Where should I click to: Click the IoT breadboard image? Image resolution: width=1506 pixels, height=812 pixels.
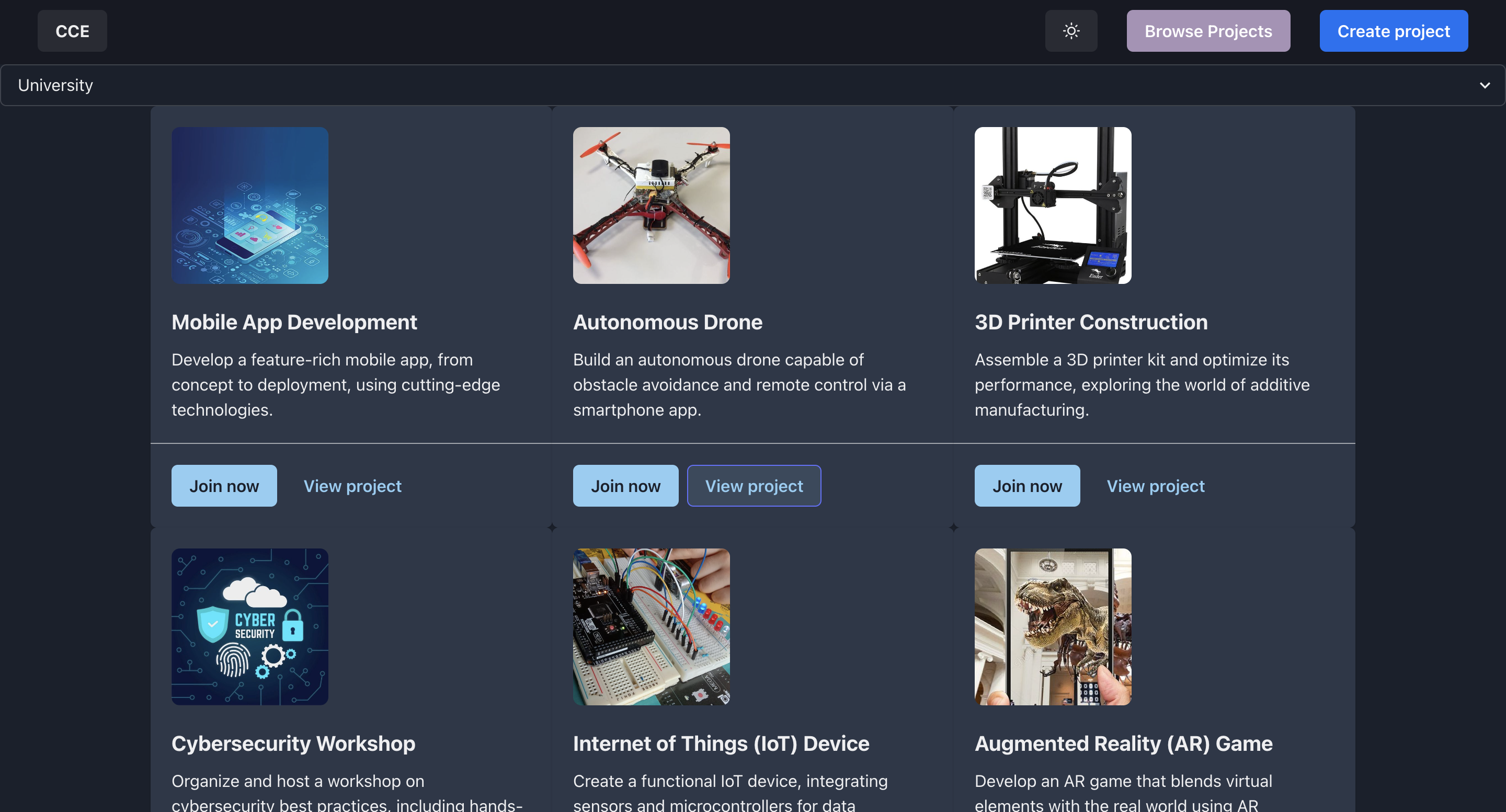(651, 626)
